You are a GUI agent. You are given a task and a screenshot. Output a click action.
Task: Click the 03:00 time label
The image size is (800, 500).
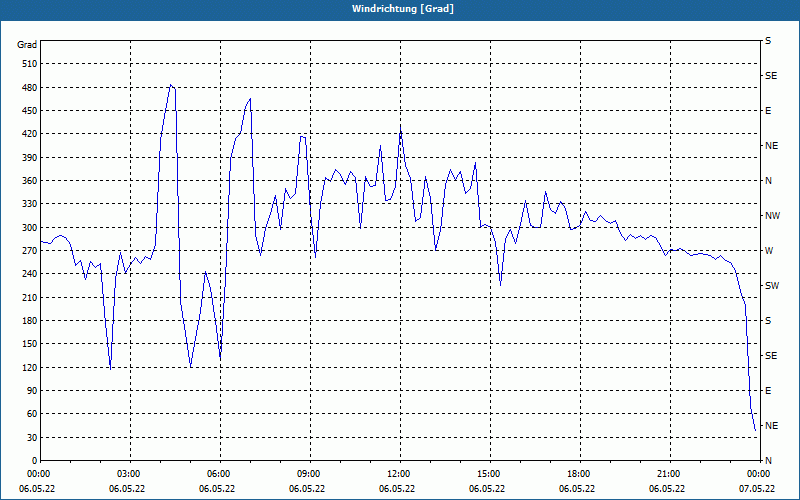pos(130,474)
